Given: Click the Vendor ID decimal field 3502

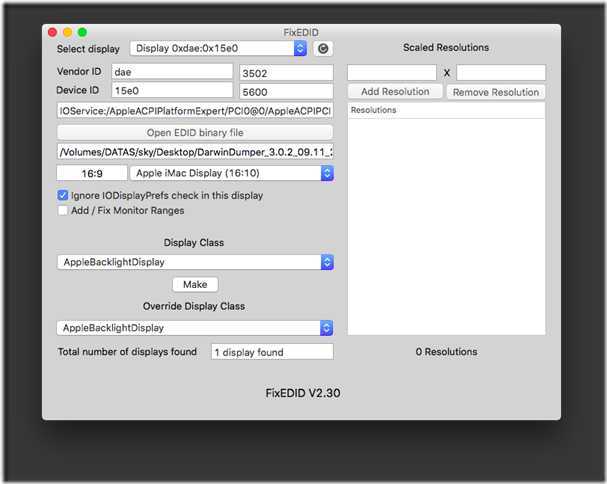Looking at the screenshot, I should pyautogui.click(x=286, y=73).
